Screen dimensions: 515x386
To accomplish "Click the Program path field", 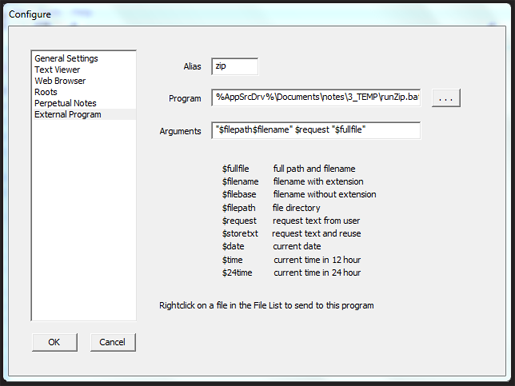I will pos(316,97).
